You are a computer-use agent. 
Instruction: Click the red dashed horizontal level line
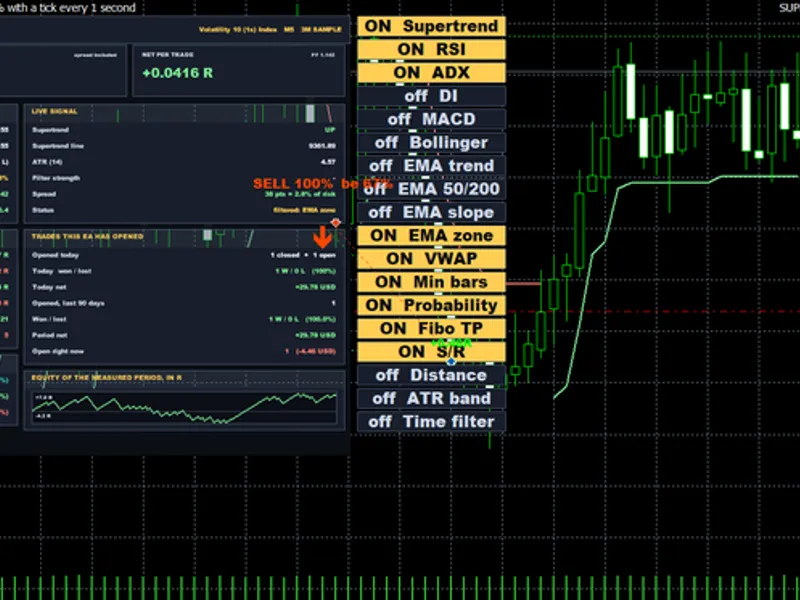[653, 311]
